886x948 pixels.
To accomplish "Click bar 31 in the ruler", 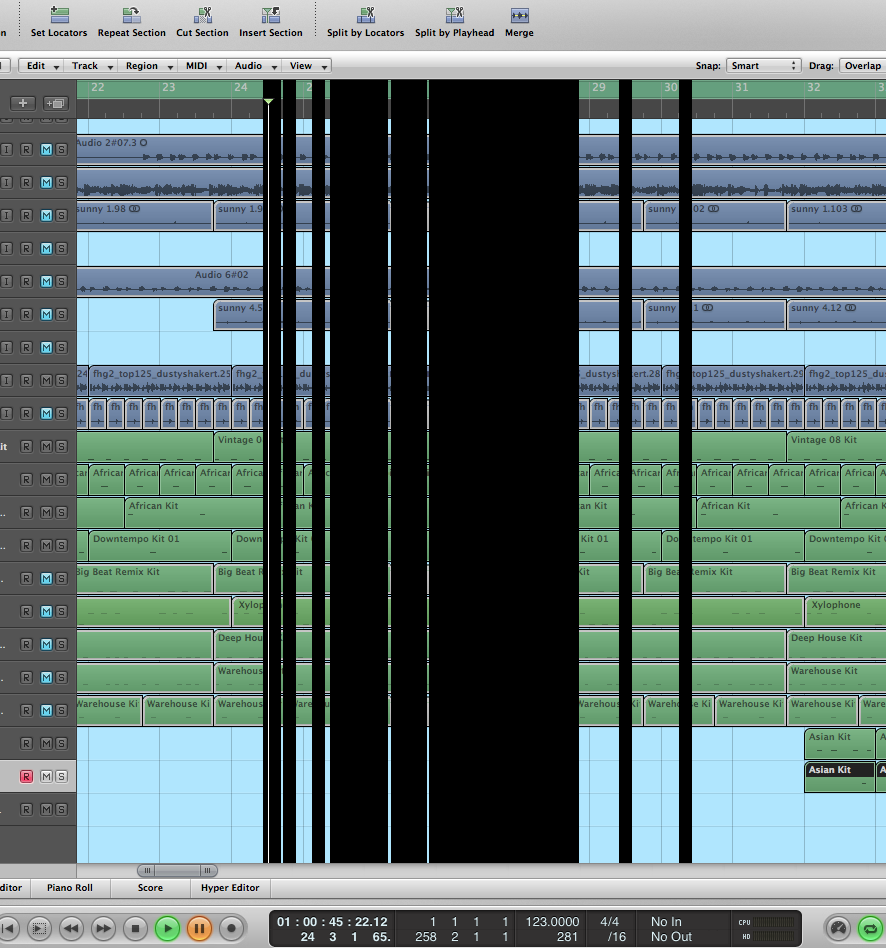I will (741, 88).
